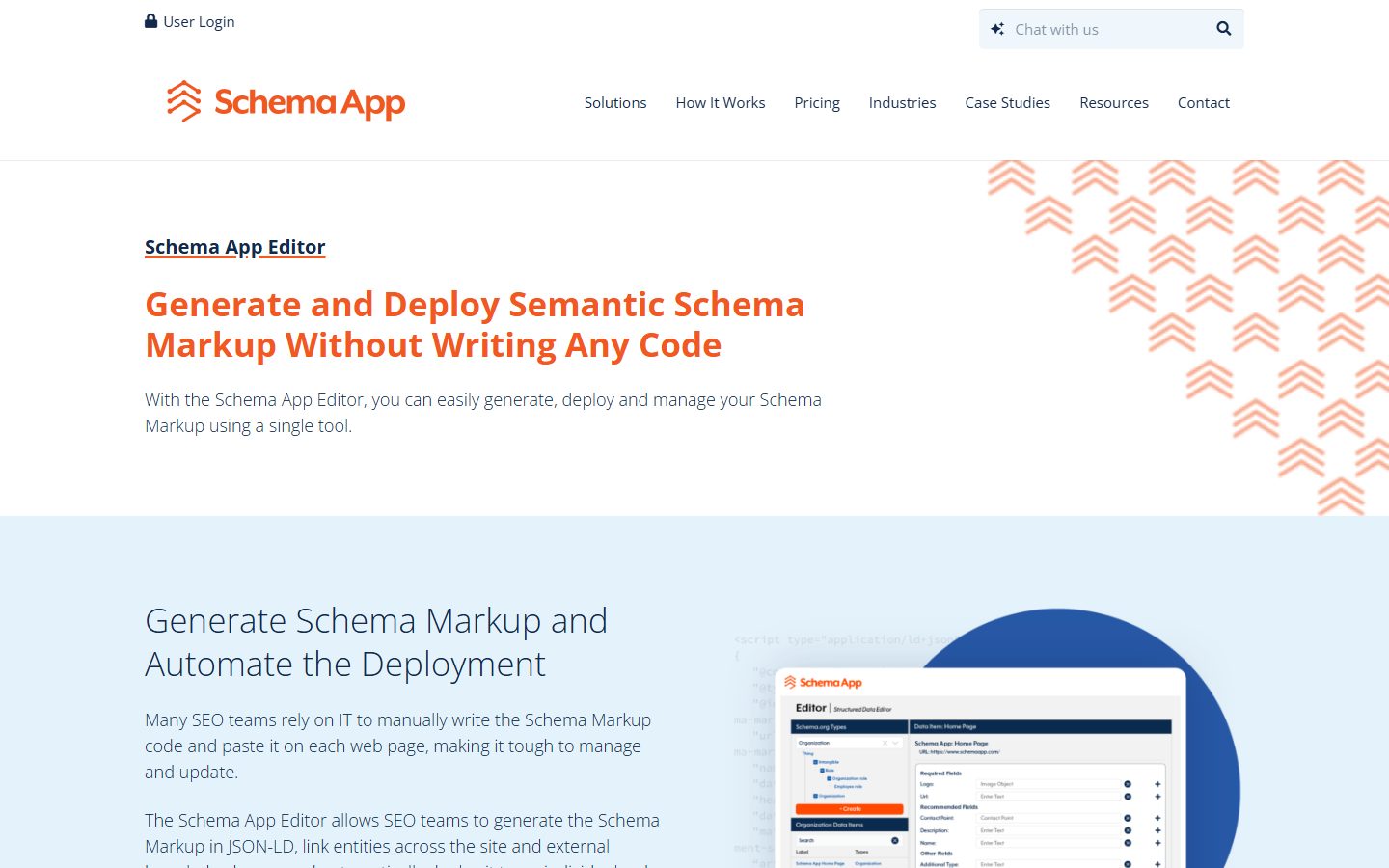Click the Schema App logo inside editor screenshot
Image resolution: width=1389 pixels, height=868 pixels.
823,682
